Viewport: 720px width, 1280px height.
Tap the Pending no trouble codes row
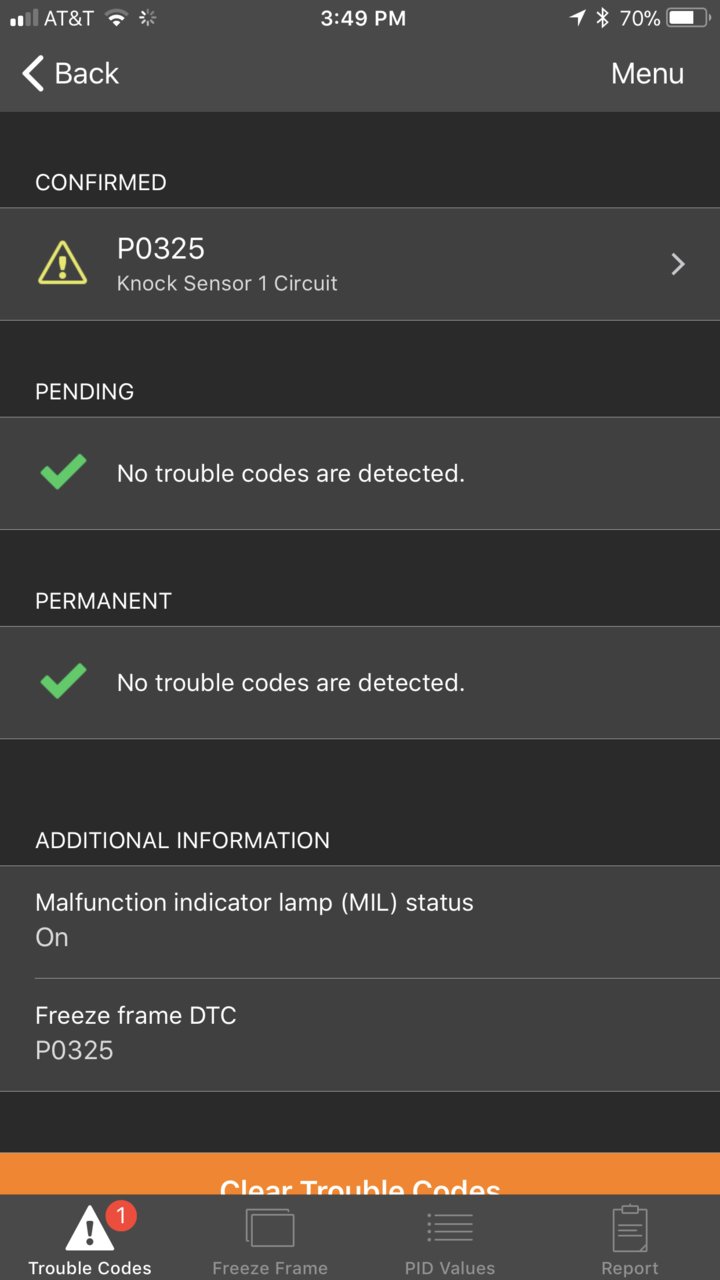click(360, 473)
